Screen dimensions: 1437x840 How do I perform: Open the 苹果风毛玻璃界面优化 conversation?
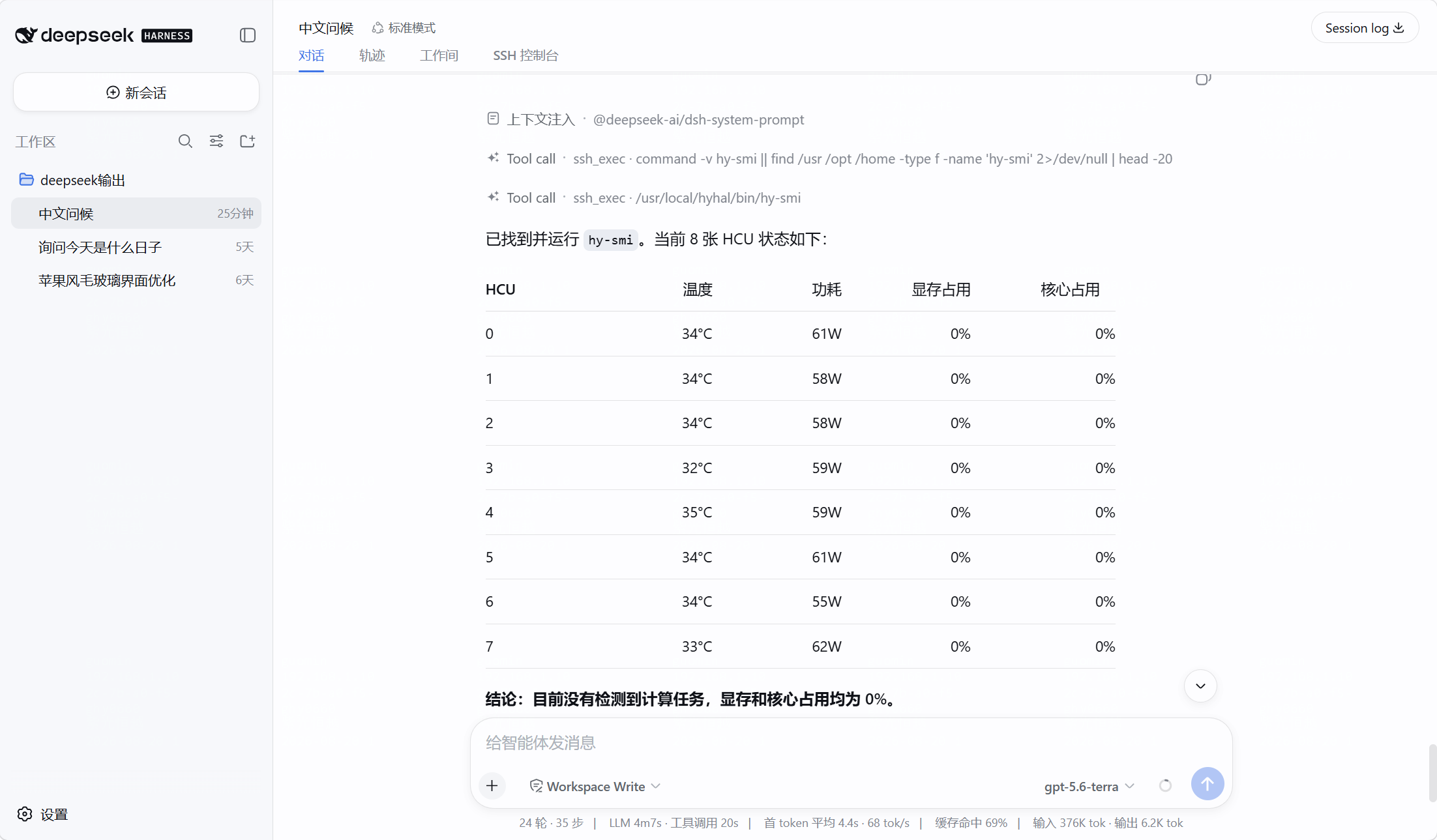(136, 280)
